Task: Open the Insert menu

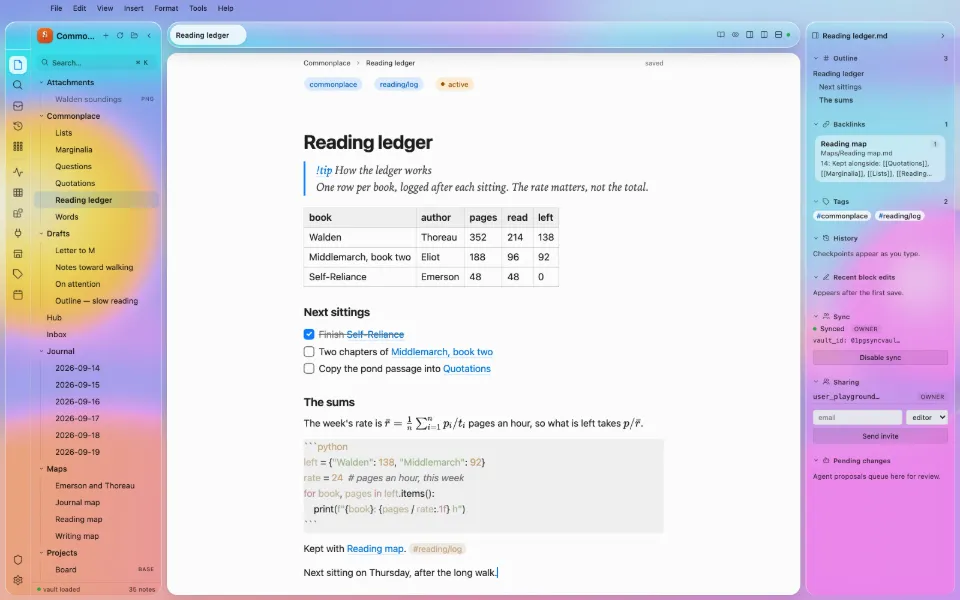Action: coord(133,8)
